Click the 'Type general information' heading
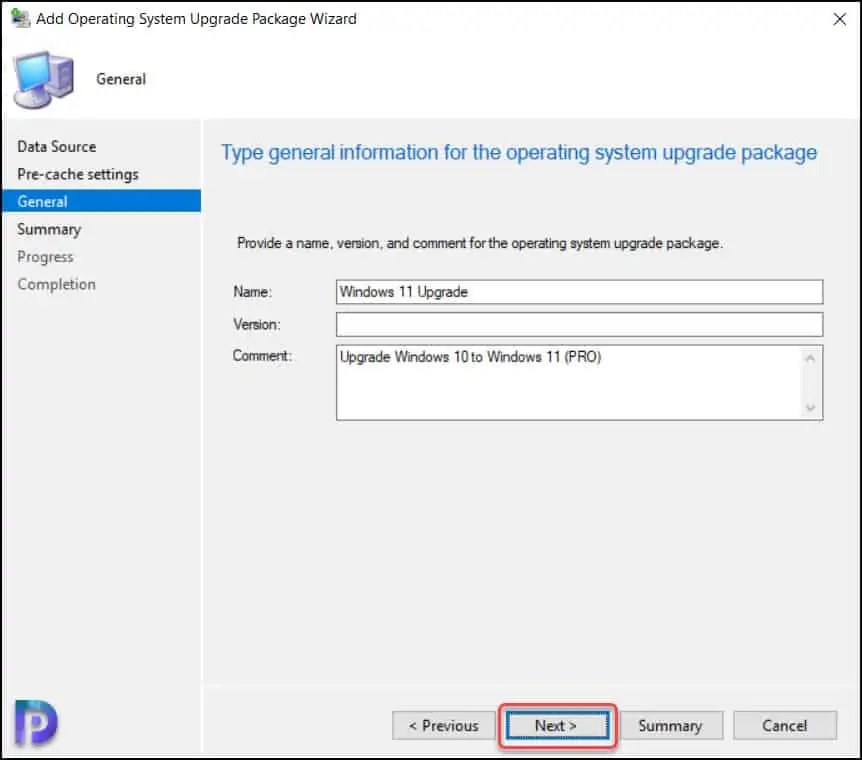 coord(519,153)
